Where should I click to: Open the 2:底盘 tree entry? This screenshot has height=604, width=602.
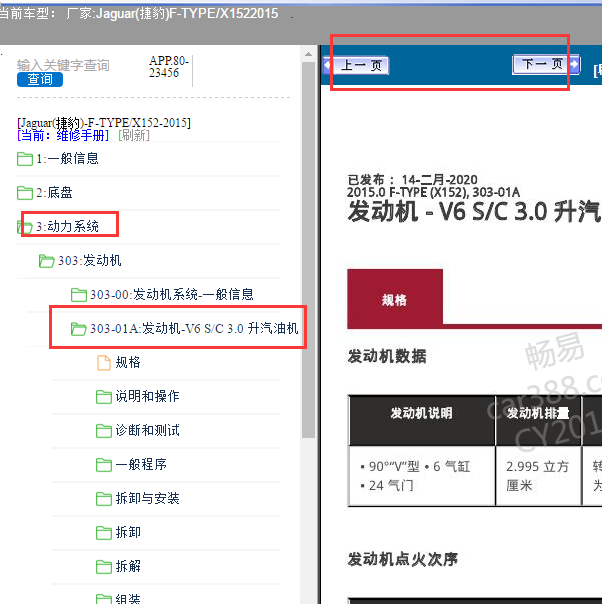click(x=54, y=193)
